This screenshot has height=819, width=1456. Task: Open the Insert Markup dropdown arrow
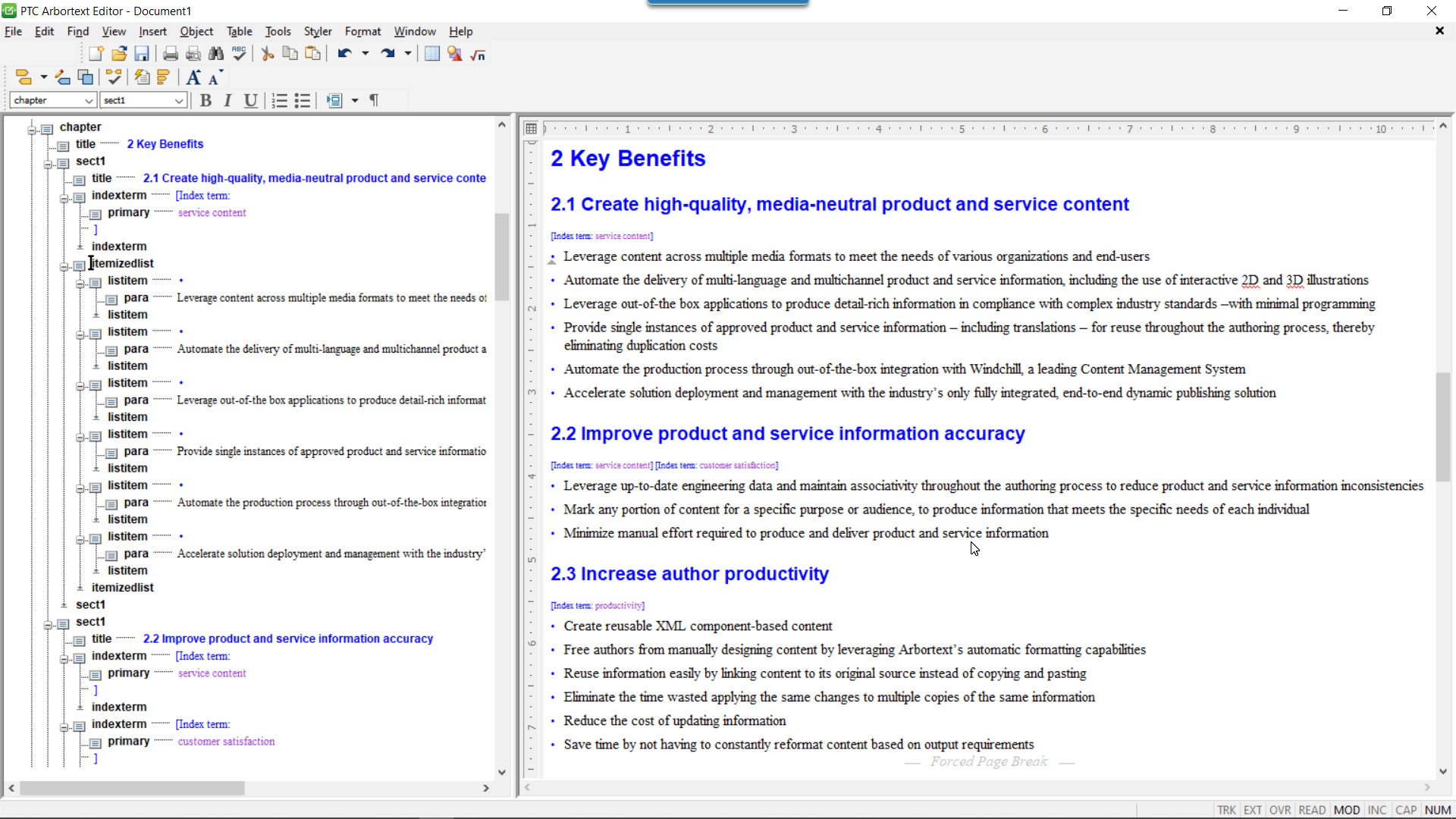pyautogui.click(x=43, y=77)
